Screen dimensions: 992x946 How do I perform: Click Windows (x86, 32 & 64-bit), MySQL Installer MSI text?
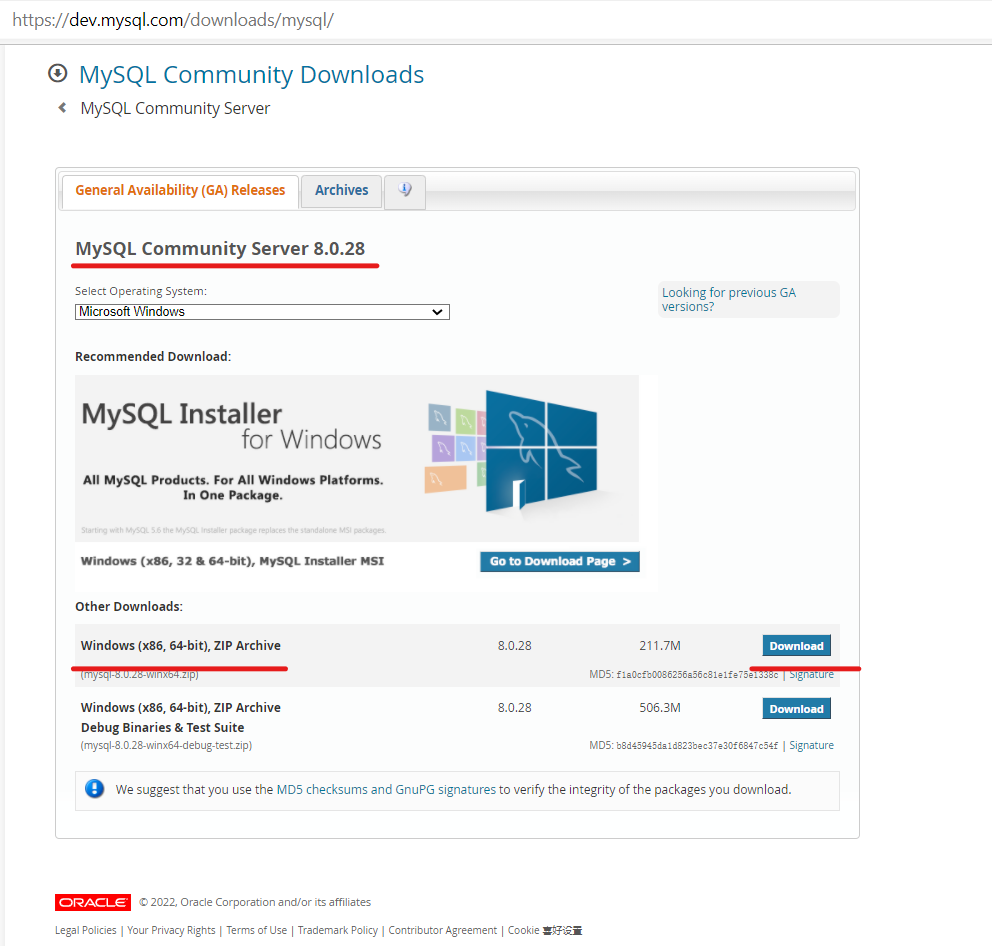coord(232,561)
